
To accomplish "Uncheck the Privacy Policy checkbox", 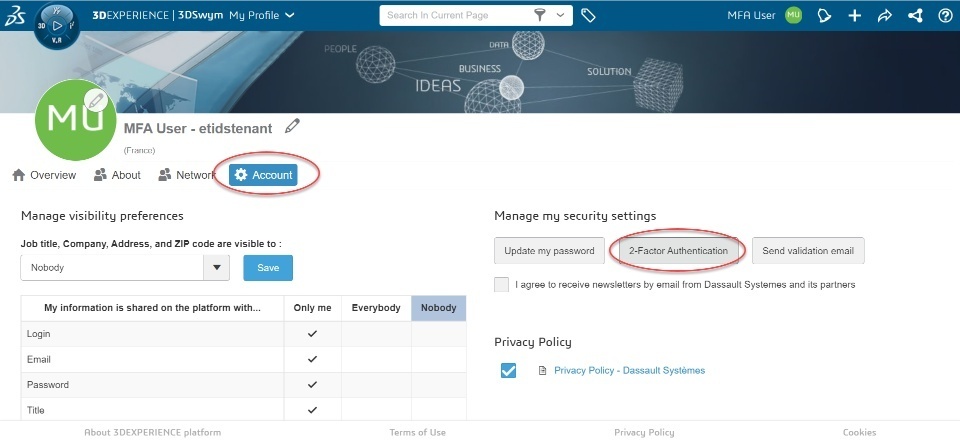I will coord(508,371).
